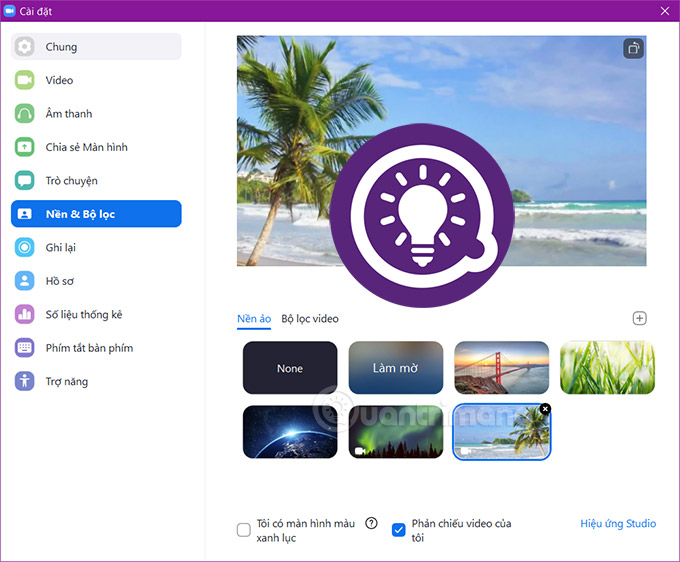The image size is (680, 562).
Task: Click the Trò chuyện chat bubble icon
Action: point(25,180)
